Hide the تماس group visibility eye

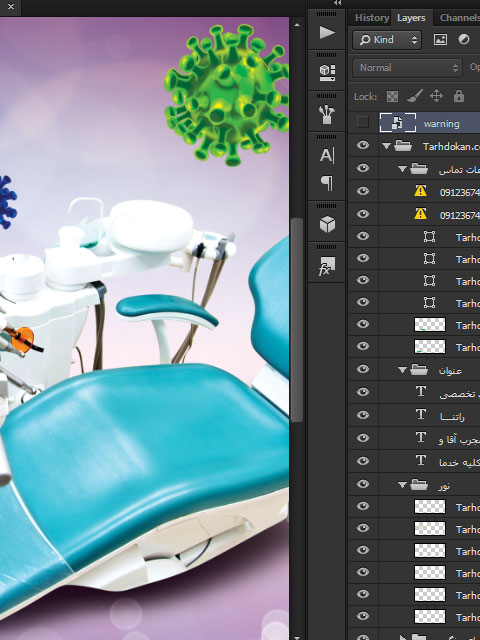coord(363,168)
